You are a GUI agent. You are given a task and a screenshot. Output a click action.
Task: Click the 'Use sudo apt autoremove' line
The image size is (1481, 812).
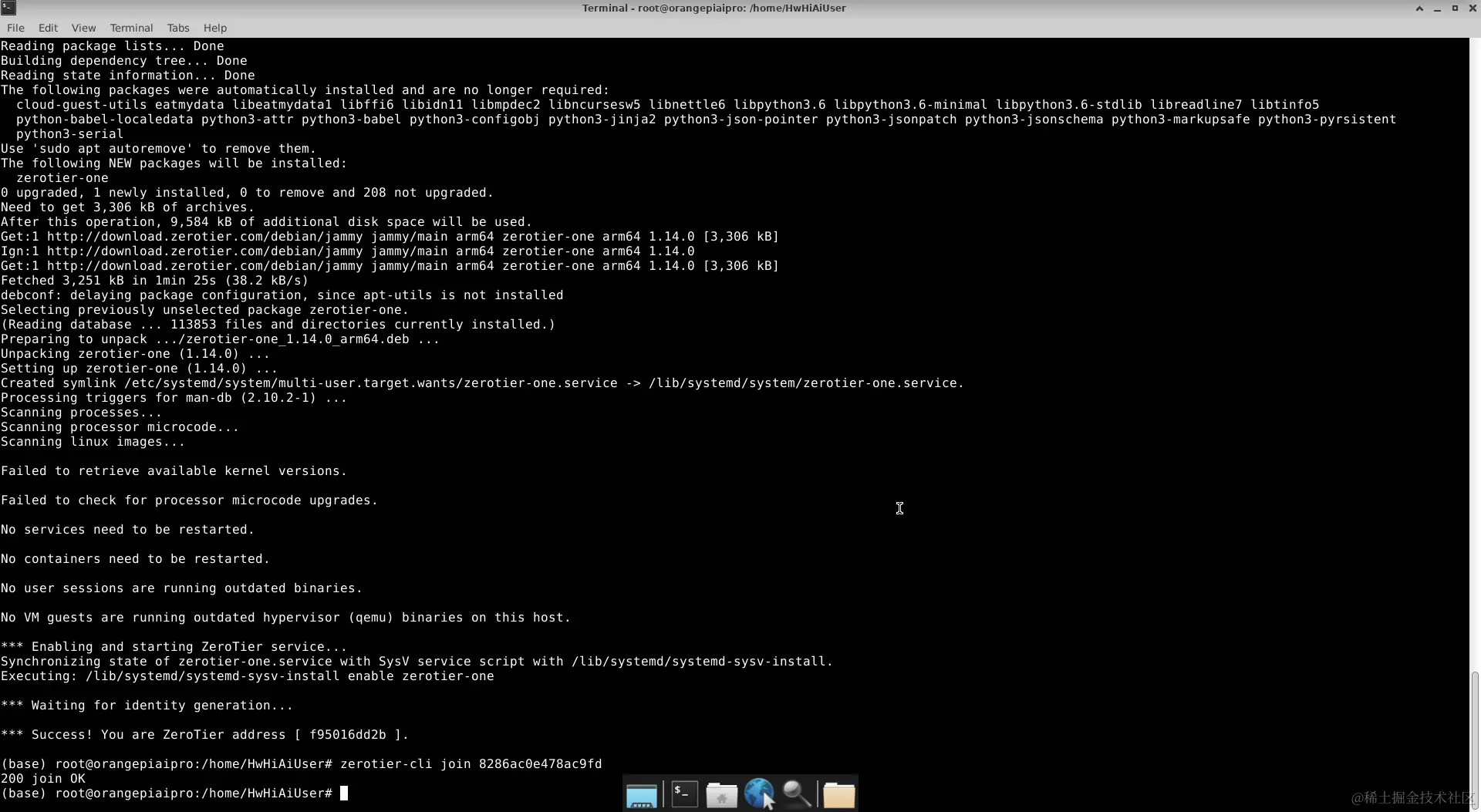click(158, 149)
